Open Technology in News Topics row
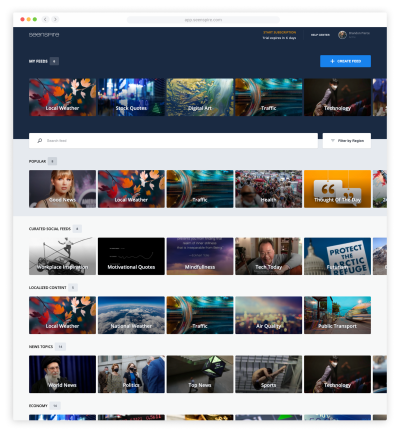The width and height of the screenshot is (400, 432). click(x=337, y=374)
